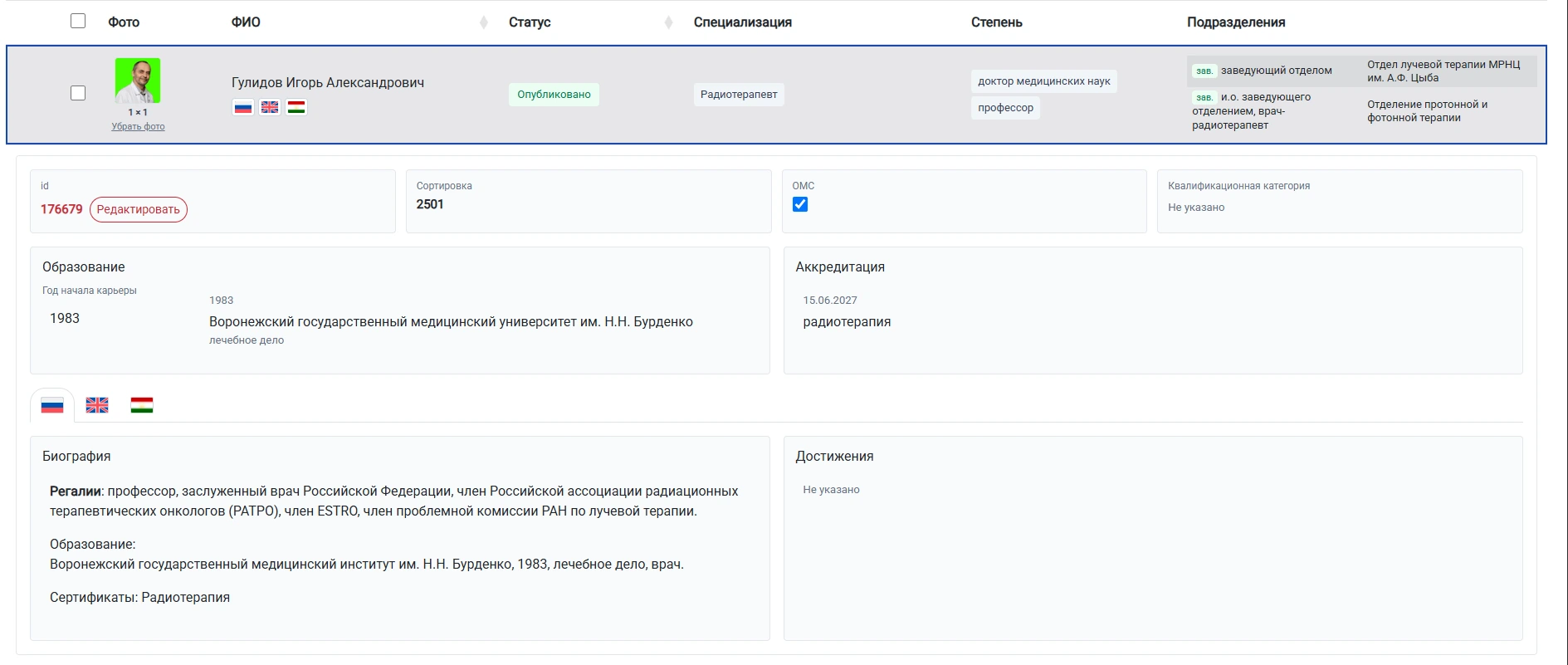Viewport: 1568px width, 665px height.
Task: Switch to the Tajik language biography tab
Action: coord(142,405)
